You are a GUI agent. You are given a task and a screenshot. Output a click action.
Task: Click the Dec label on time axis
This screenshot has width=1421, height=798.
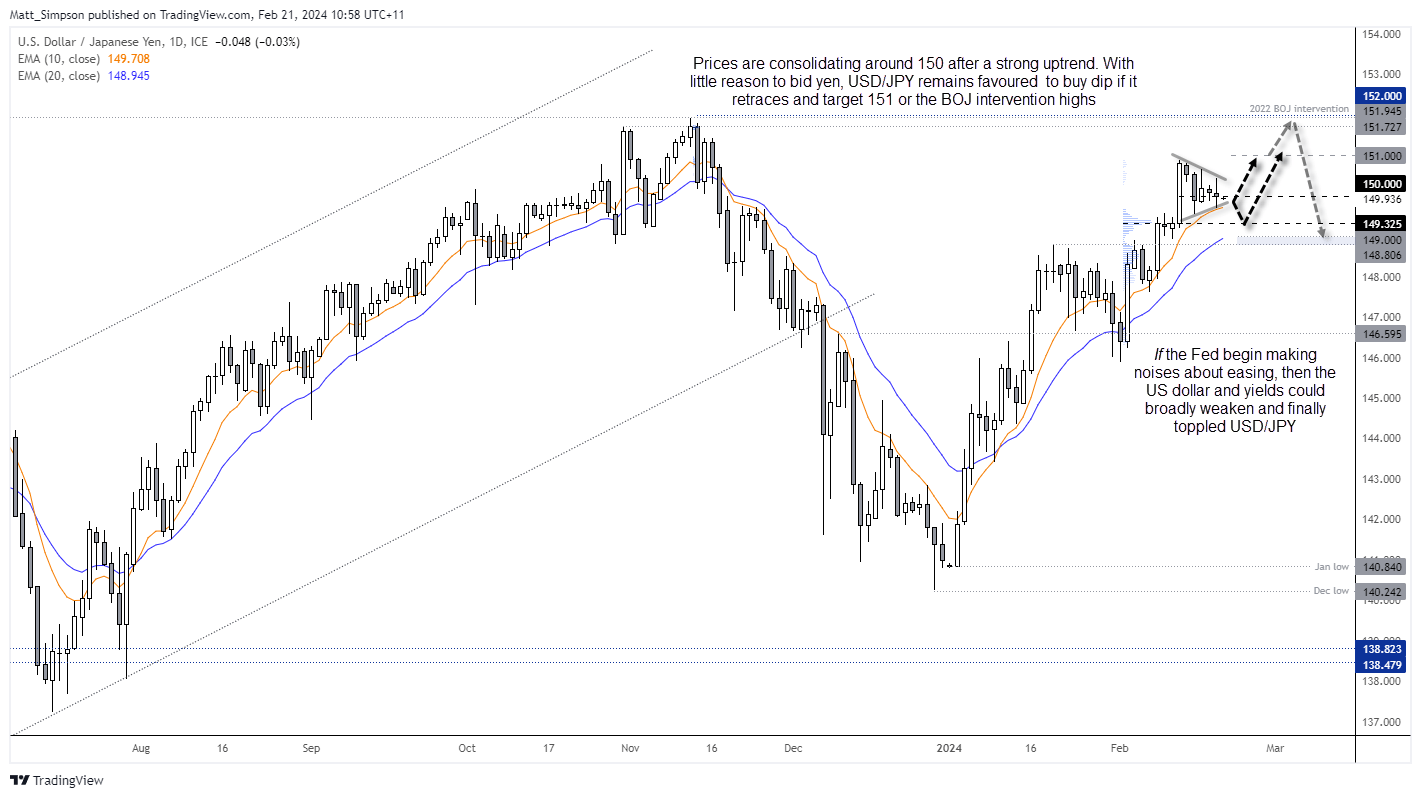coord(793,747)
